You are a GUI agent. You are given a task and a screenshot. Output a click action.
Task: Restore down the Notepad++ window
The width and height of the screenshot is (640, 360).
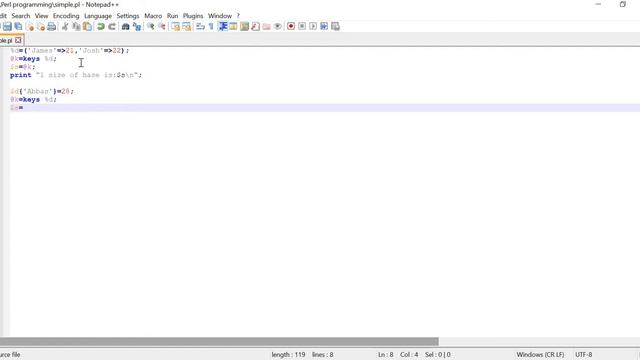[x=622, y=4]
